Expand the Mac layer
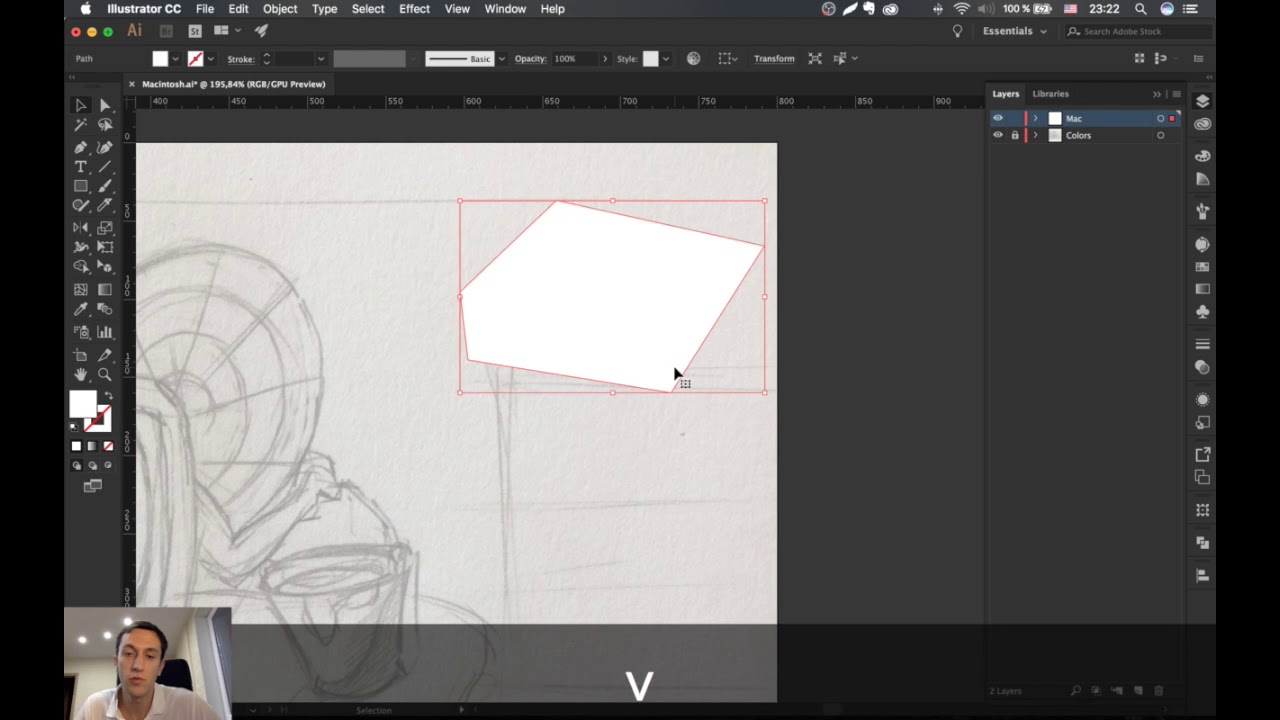1280x720 pixels. click(1035, 118)
